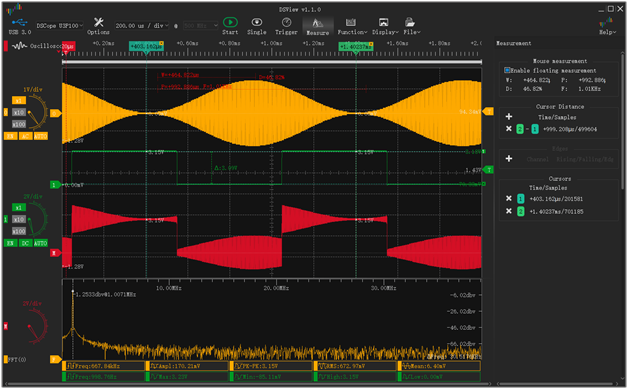Viewport: 628px width, 389px height.
Task: Click the yellow trigger level T marker
Action: [x=488, y=111]
